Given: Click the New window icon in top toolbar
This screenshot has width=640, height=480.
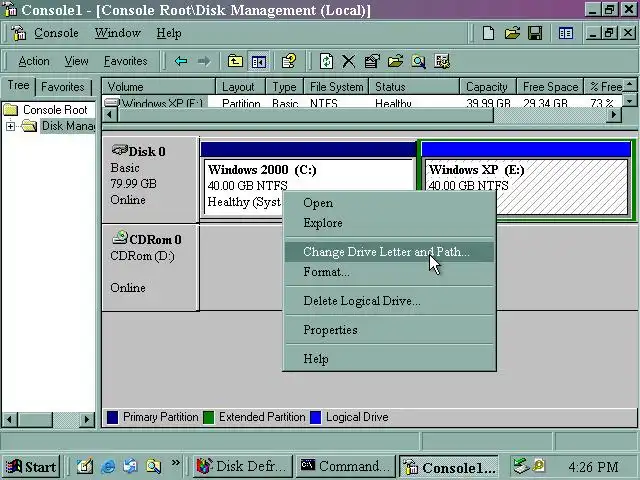Looking at the screenshot, I should point(566,33).
